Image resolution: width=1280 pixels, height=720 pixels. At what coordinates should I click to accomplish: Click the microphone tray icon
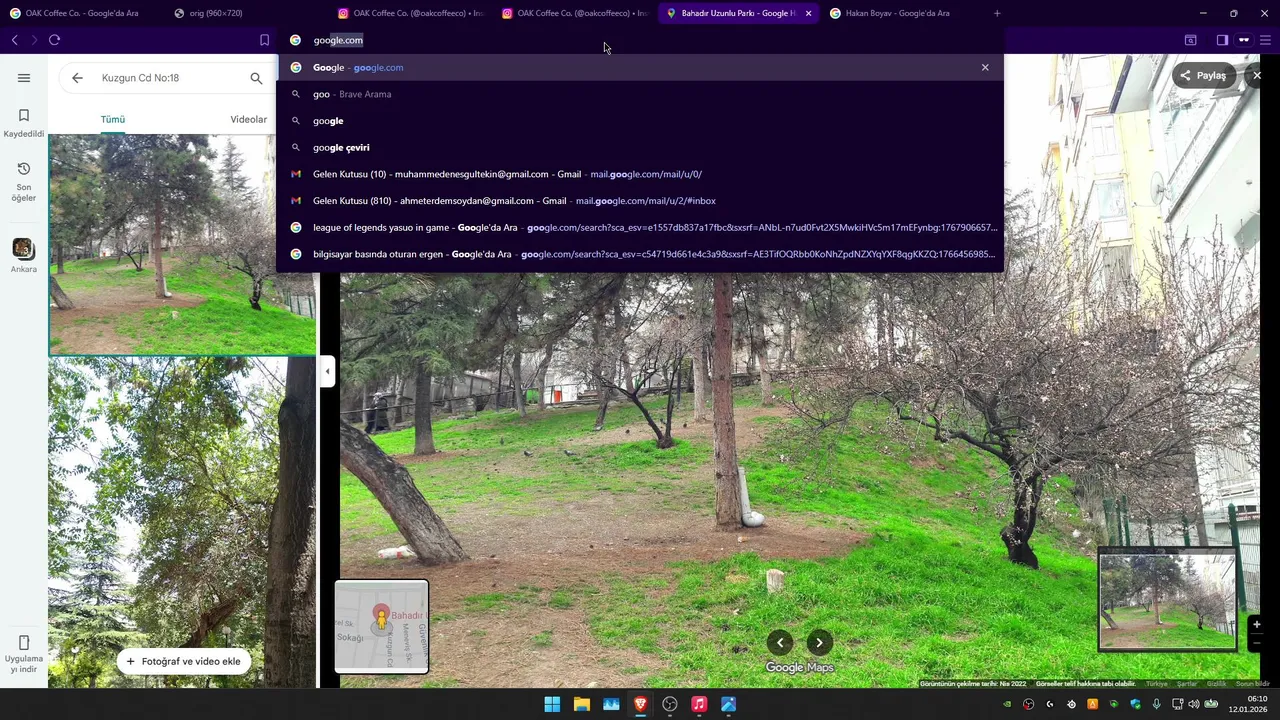pos(1156,704)
